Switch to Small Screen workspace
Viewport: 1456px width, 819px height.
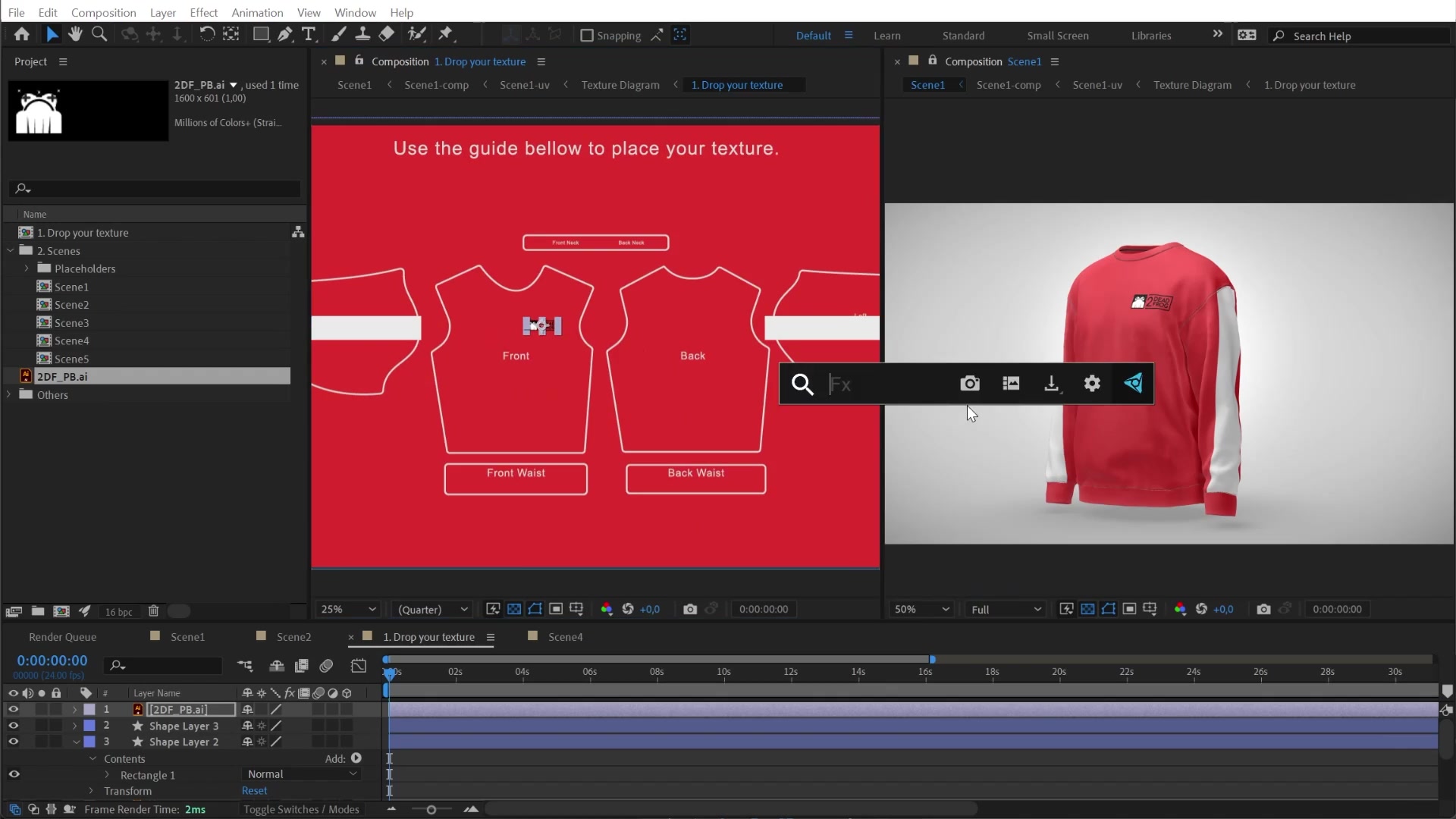point(1057,36)
